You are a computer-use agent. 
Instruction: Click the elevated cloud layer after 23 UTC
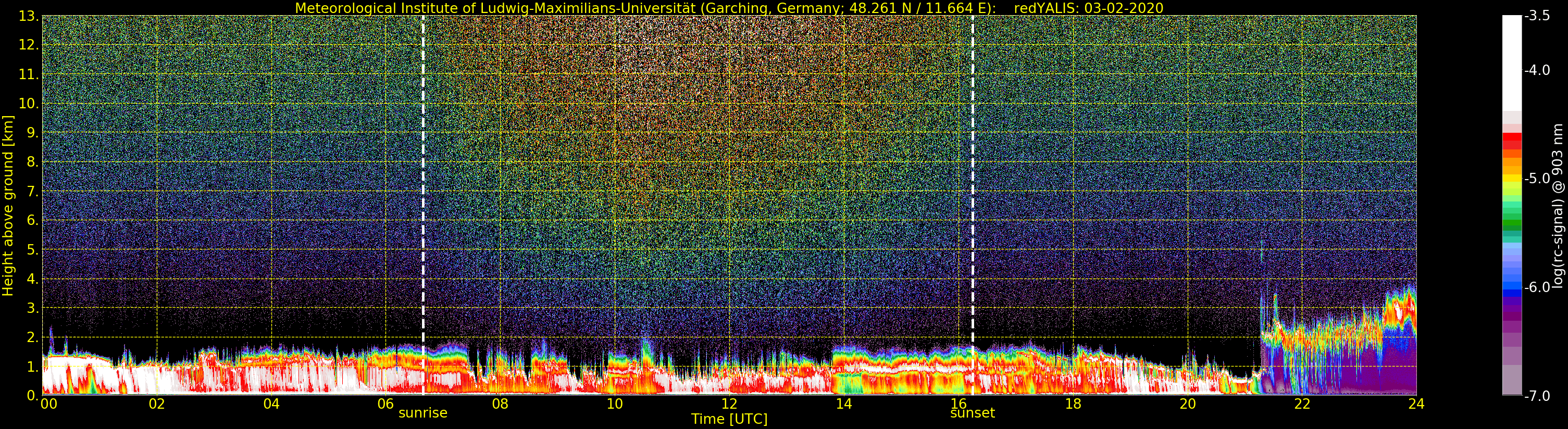(x=1400, y=310)
